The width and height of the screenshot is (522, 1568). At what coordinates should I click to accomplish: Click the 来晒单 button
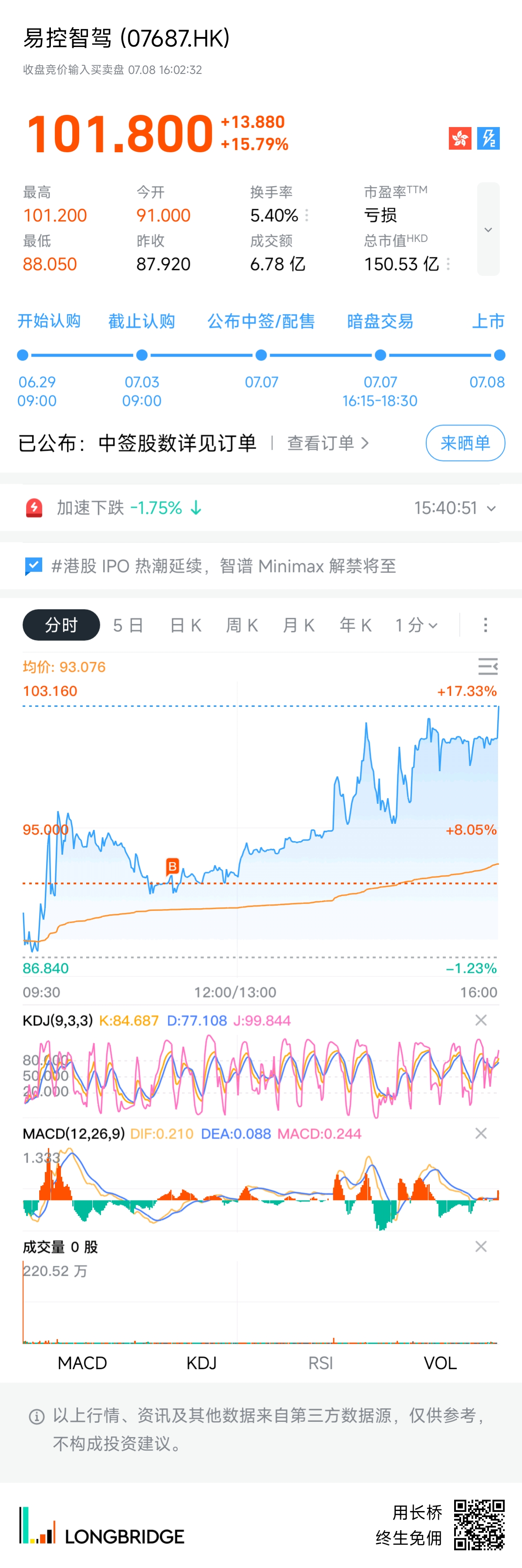[x=465, y=443]
